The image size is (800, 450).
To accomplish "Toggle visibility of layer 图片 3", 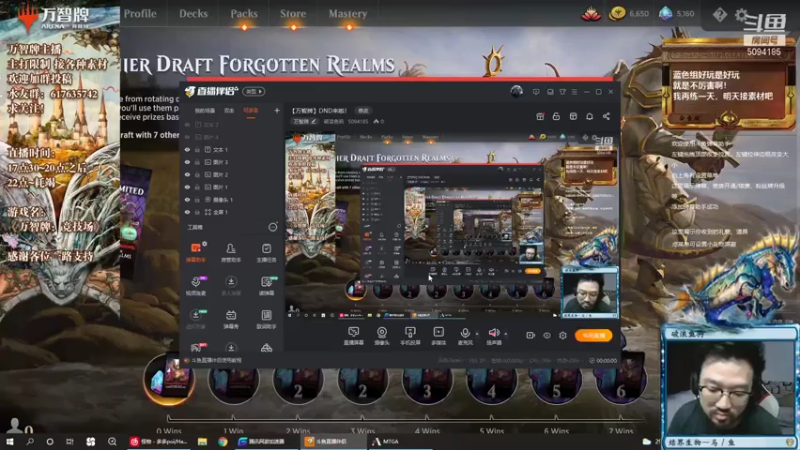I will 187,162.
